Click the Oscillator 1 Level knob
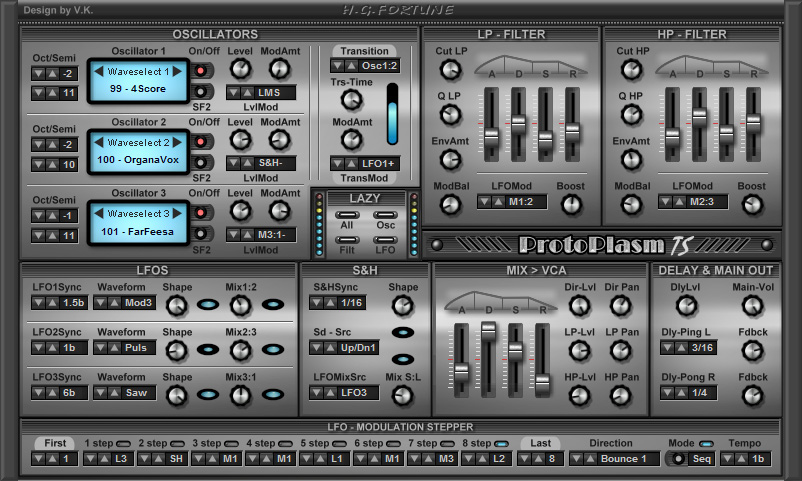Image resolution: width=802 pixels, height=481 pixels. pyautogui.click(x=240, y=69)
